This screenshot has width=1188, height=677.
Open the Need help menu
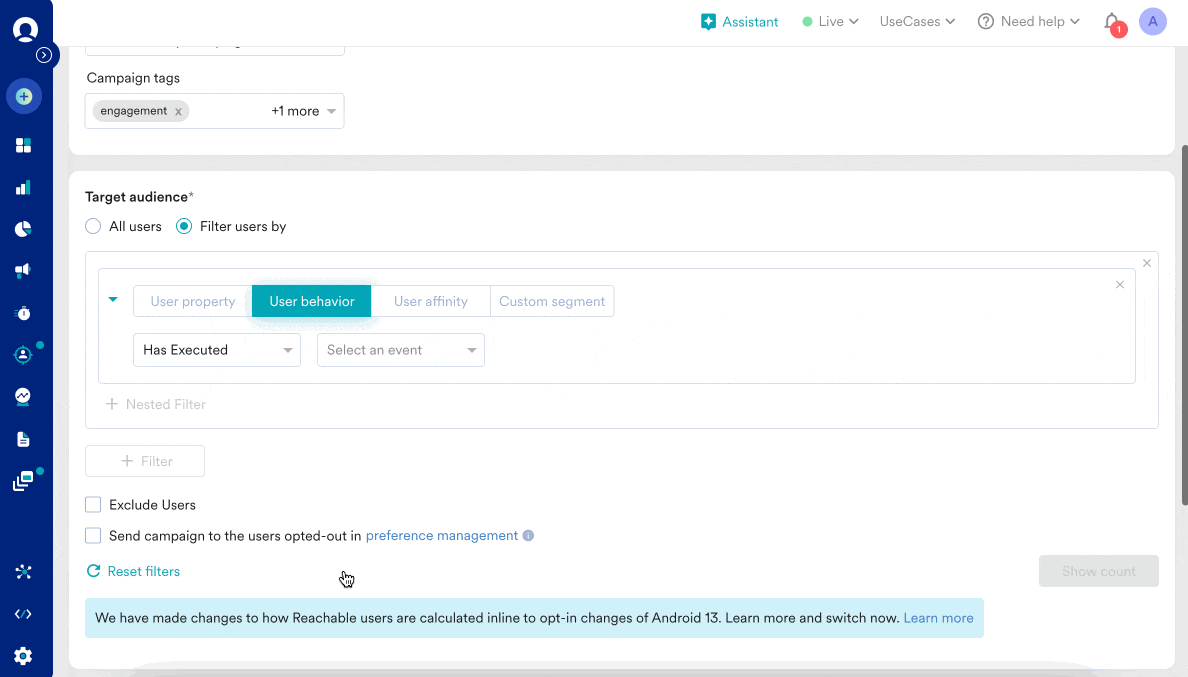pyautogui.click(x=1028, y=22)
